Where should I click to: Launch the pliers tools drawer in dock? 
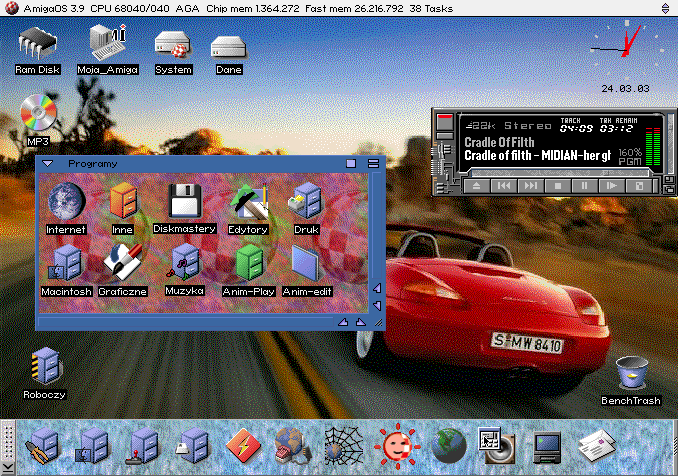point(42,447)
